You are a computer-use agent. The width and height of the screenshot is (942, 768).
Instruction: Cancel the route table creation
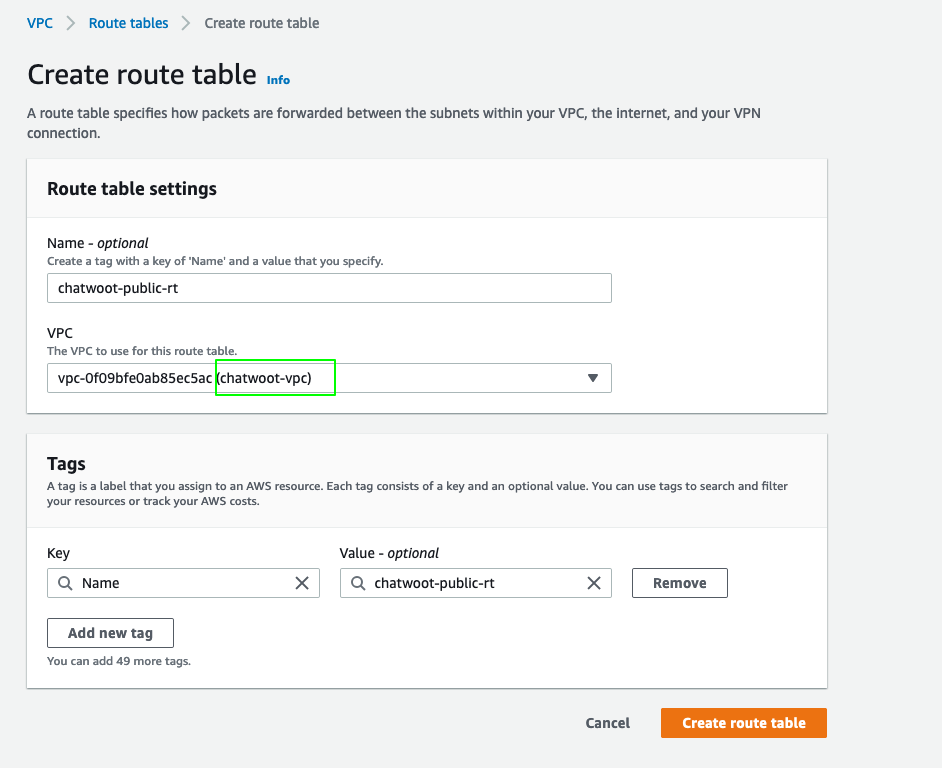607,723
